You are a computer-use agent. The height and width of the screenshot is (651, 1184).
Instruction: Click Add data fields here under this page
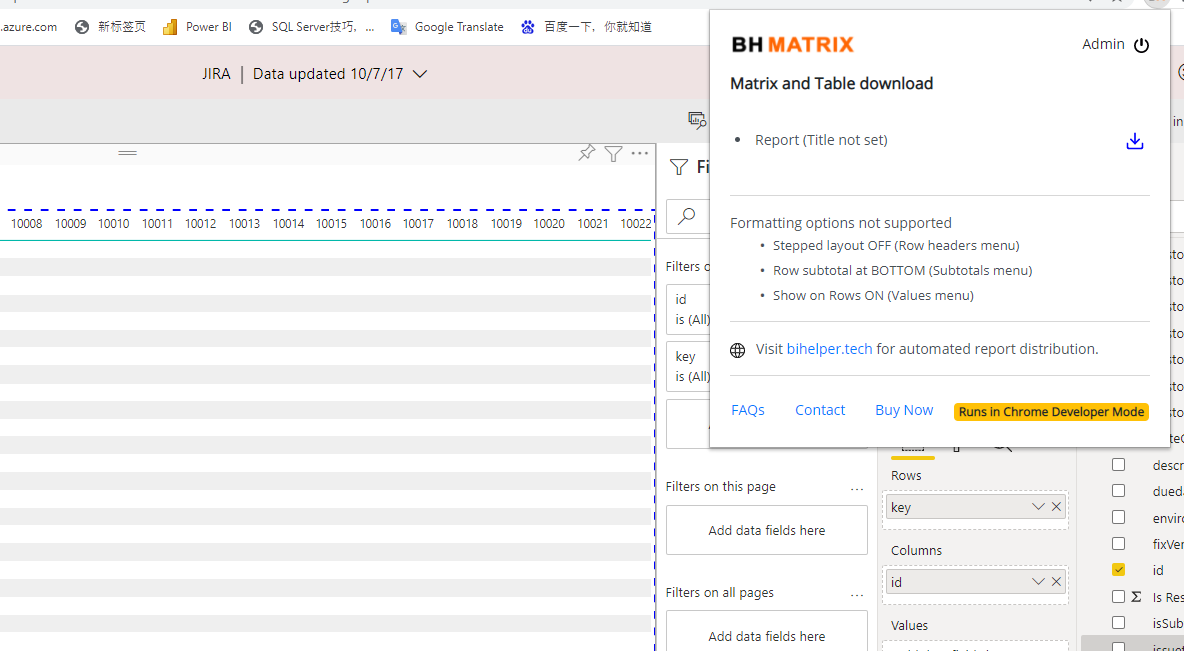click(766, 530)
